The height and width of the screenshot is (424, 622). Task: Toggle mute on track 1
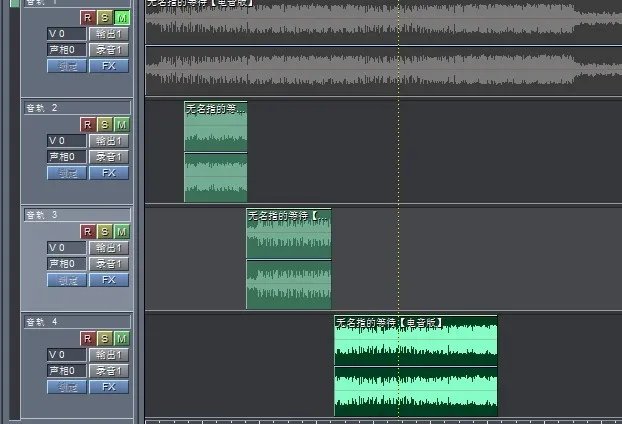pos(121,17)
